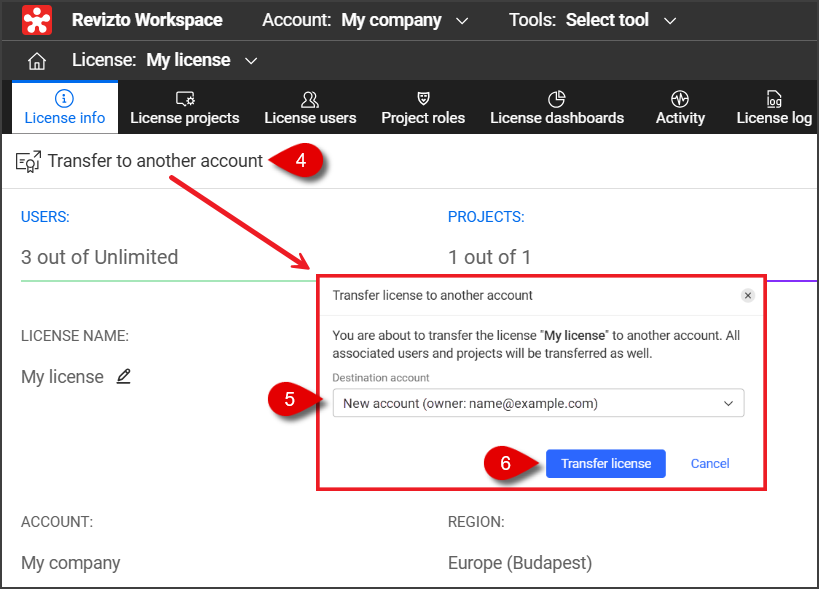The height and width of the screenshot is (589, 819).
Task: Click the License users people icon
Action: (310, 99)
